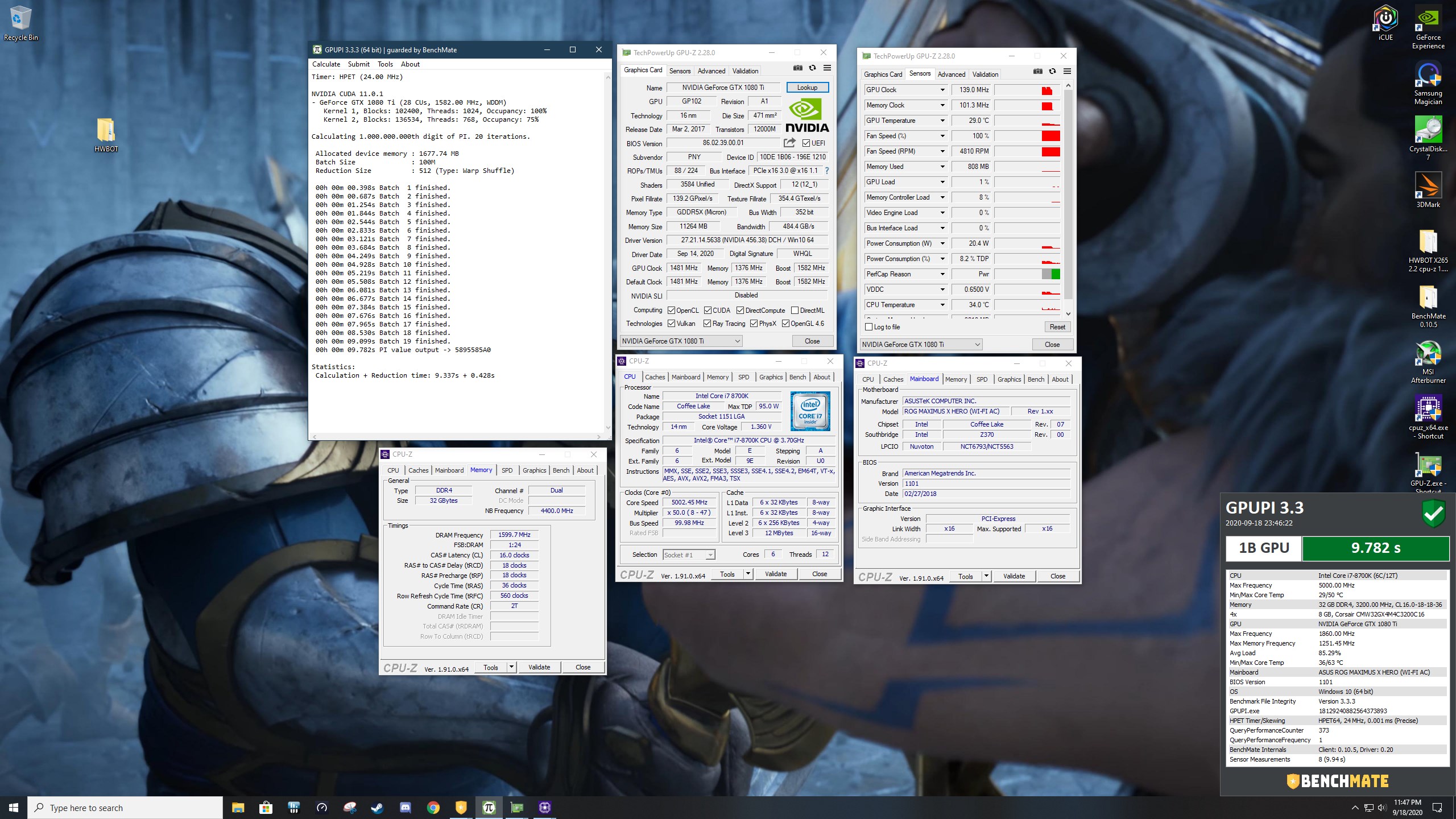The height and width of the screenshot is (819, 1456).
Task: Click Close in GPU-Z Graphics Card window
Action: 812,341
